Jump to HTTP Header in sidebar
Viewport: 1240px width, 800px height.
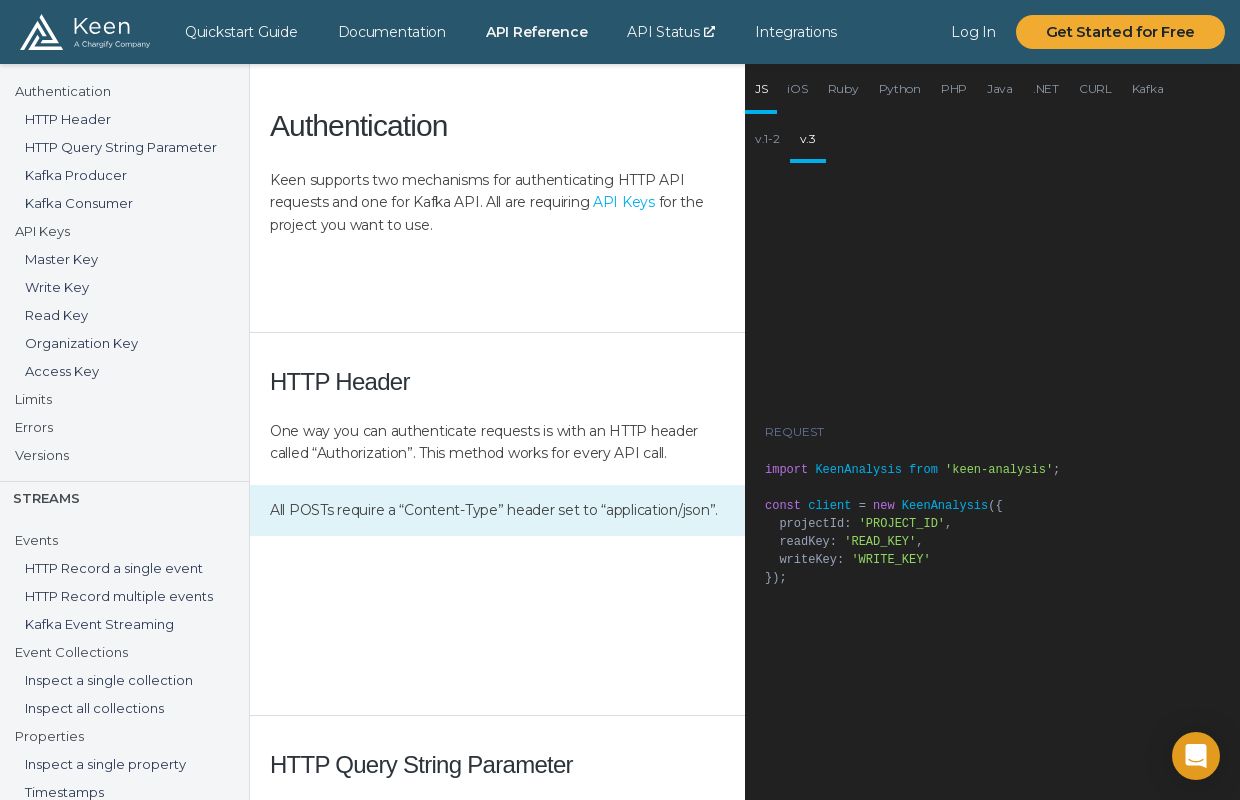coord(68,119)
